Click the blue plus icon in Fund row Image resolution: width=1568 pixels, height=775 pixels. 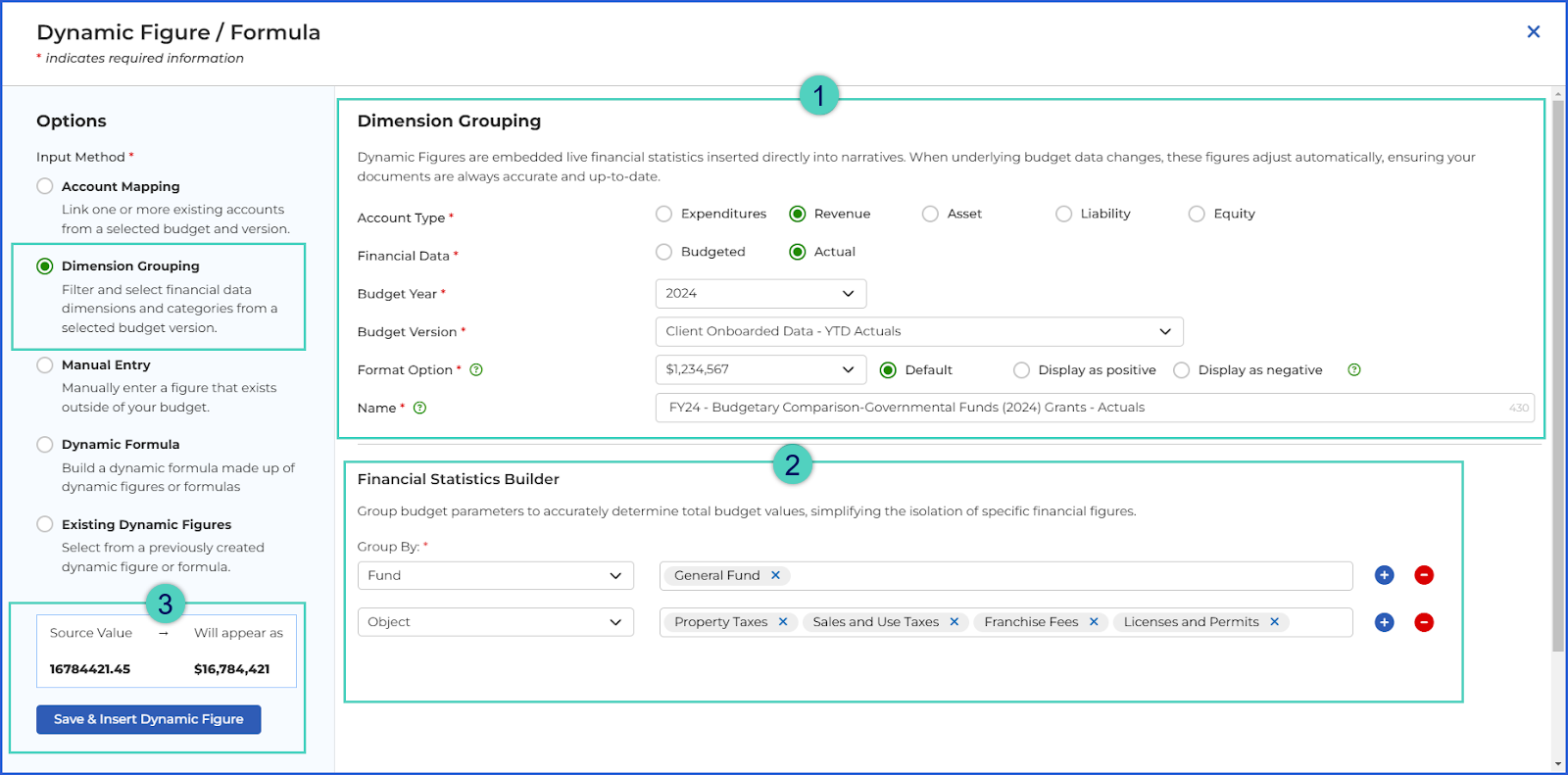1384,575
